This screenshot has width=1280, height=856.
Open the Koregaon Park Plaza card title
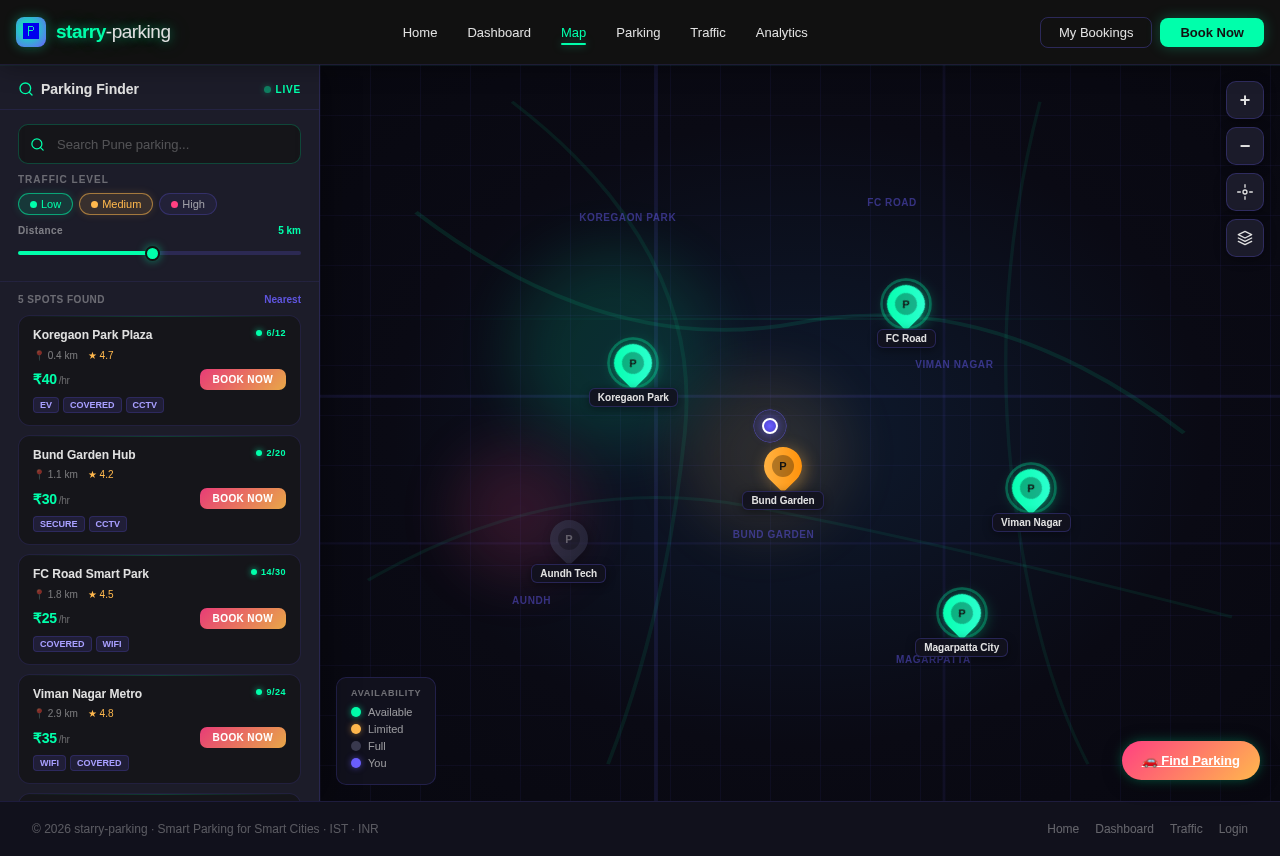click(x=93, y=335)
